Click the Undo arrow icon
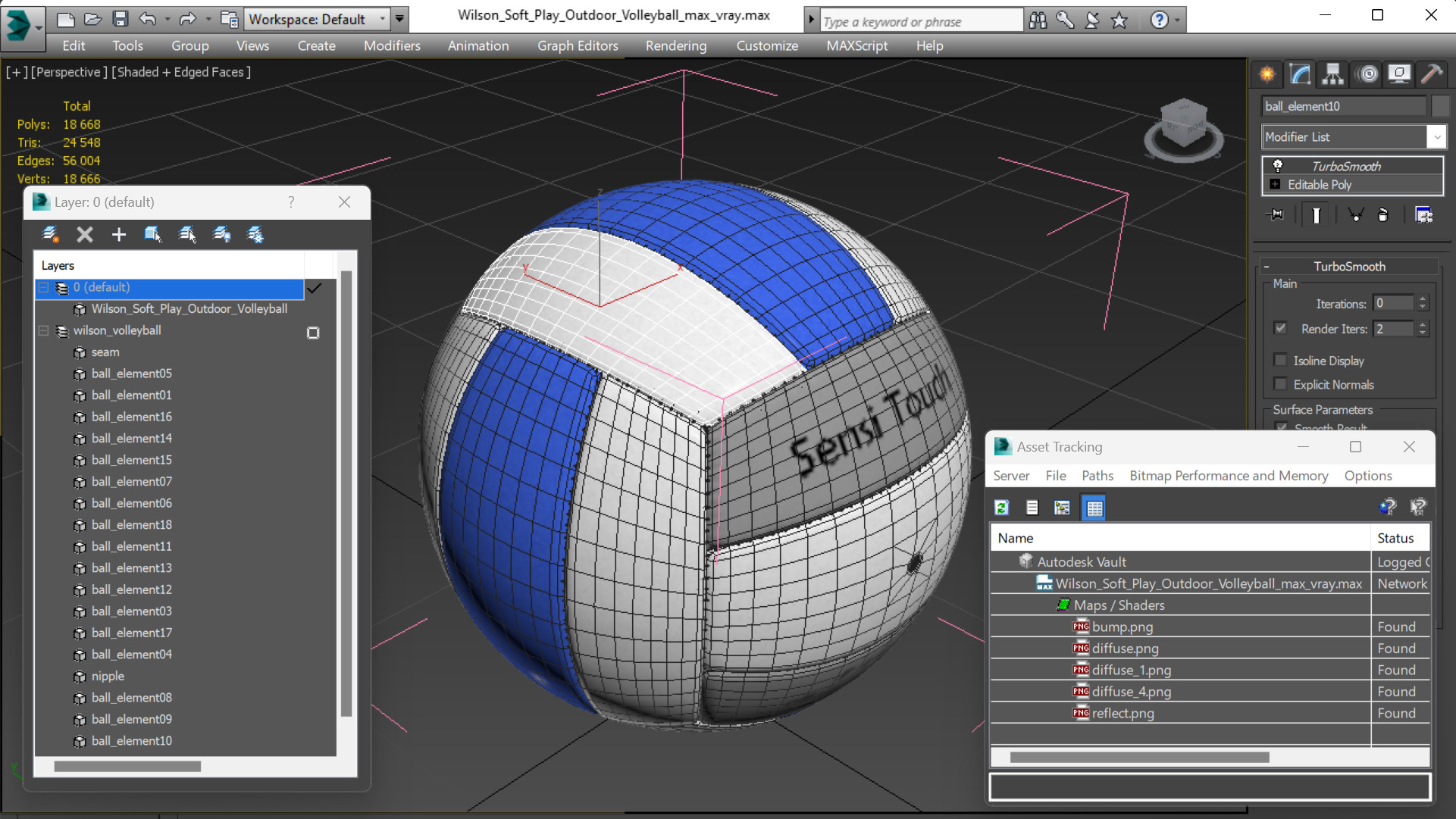Image resolution: width=1456 pixels, height=819 pixels. click(147, 19)
